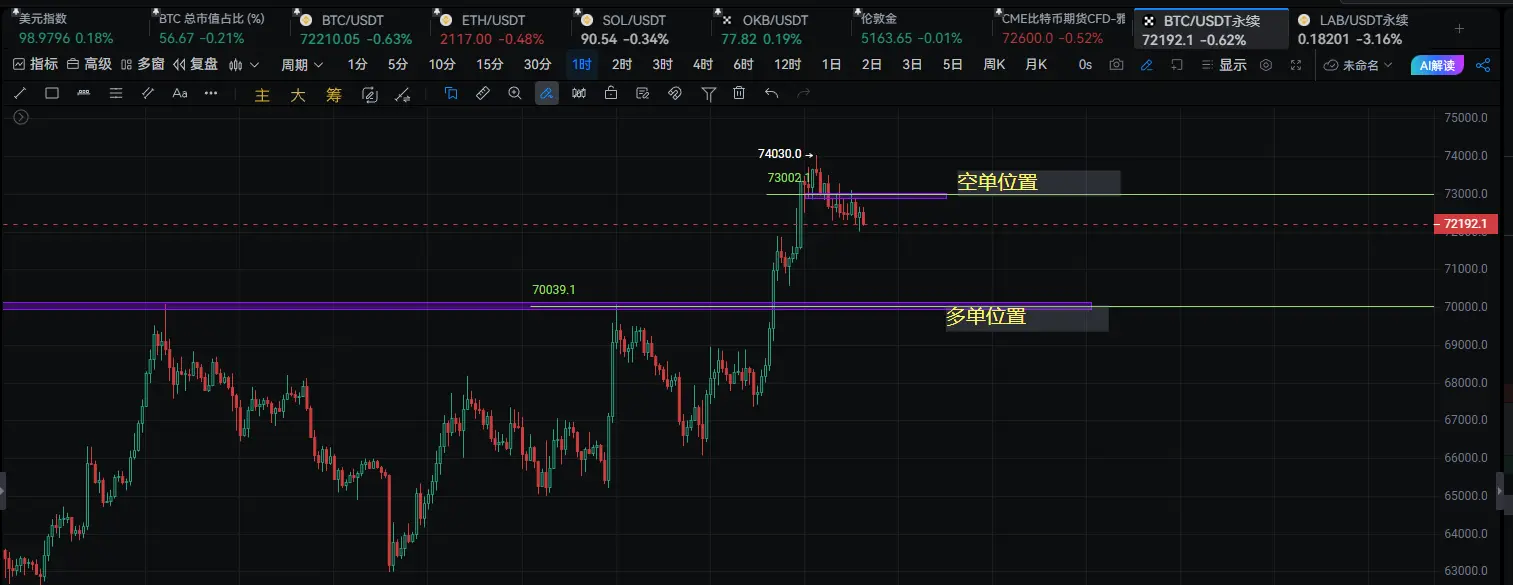The height and width of the screenshot is (585, 1513).
Task: Toggle the lock drawings icon
Action: pyautogui.click(x=610, y=94)
